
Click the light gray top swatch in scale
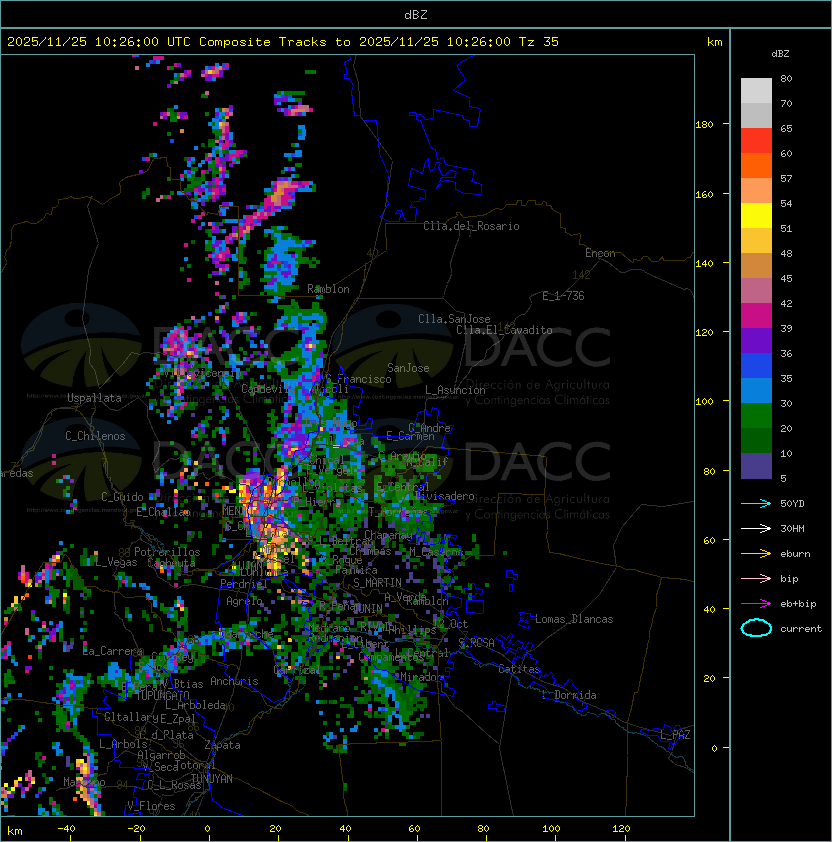(x=756, y=91)
